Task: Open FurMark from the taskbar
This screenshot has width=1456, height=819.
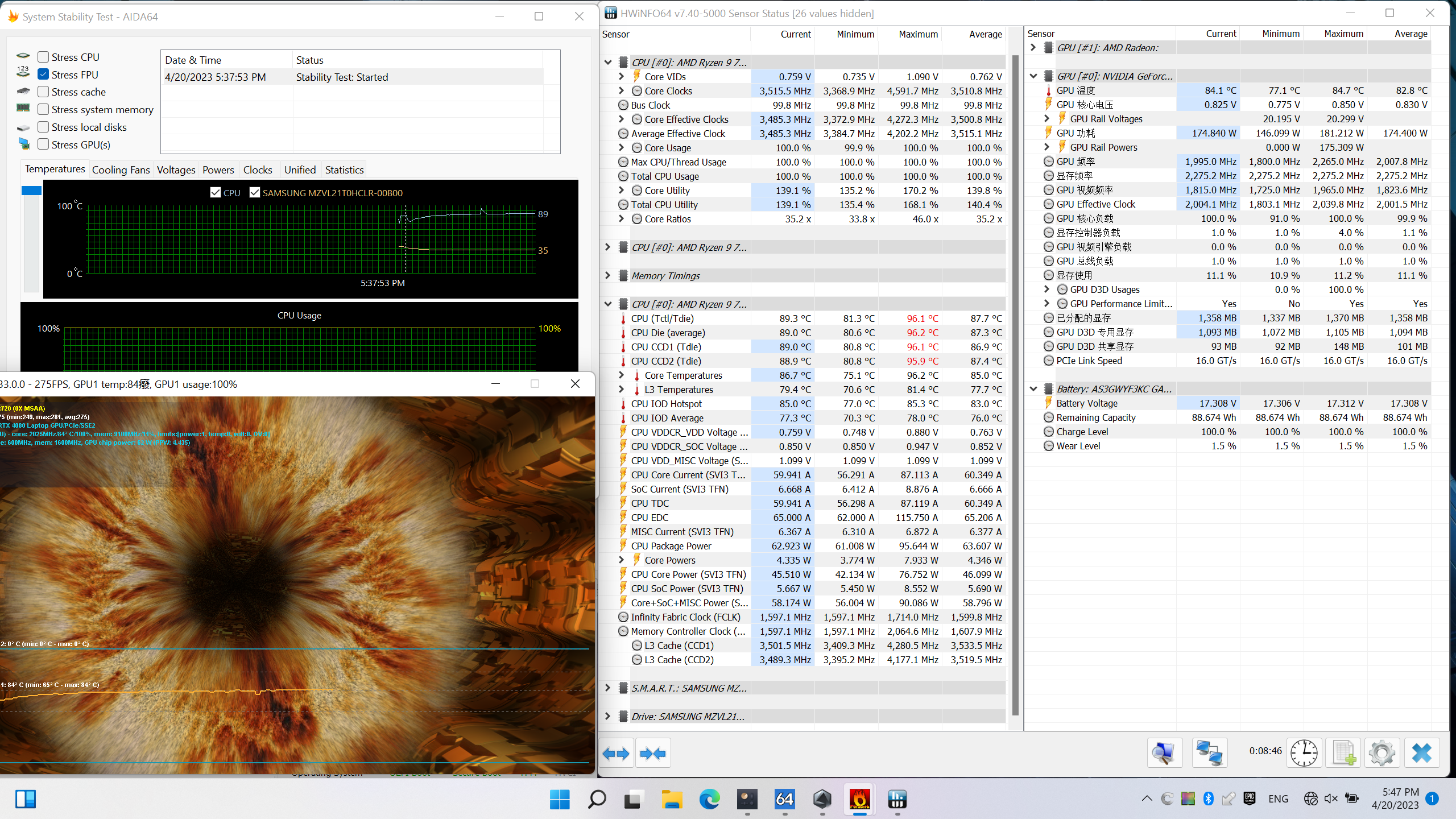Action: [859, 799]
